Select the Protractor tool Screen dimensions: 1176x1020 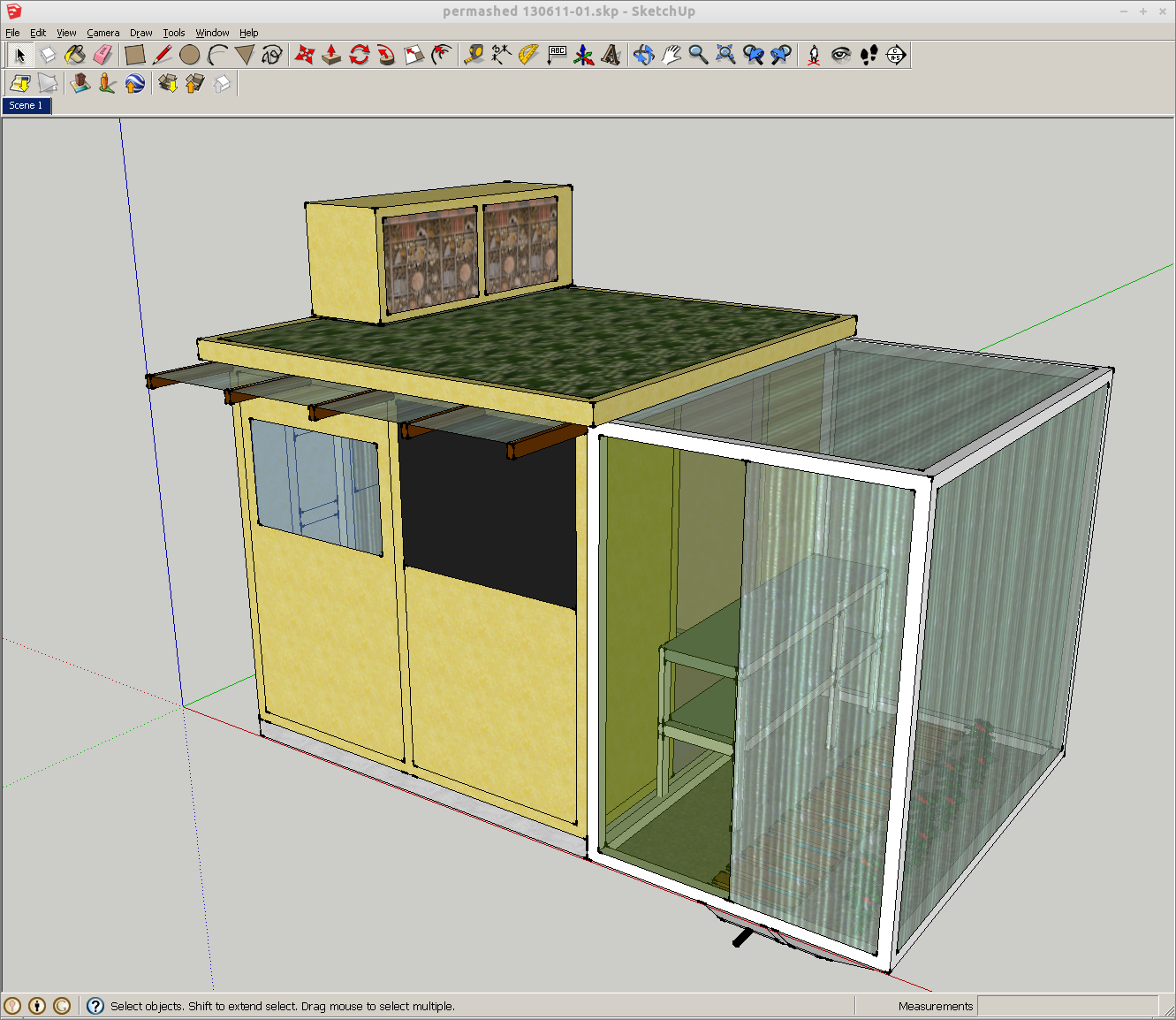coord(528,55)
